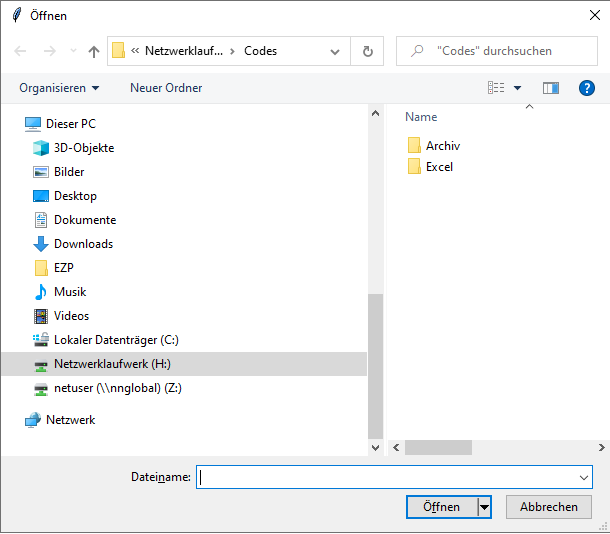610x534 pixels.
Task: Click the Videos filmstrip icon
Action: tap(41, 316)
